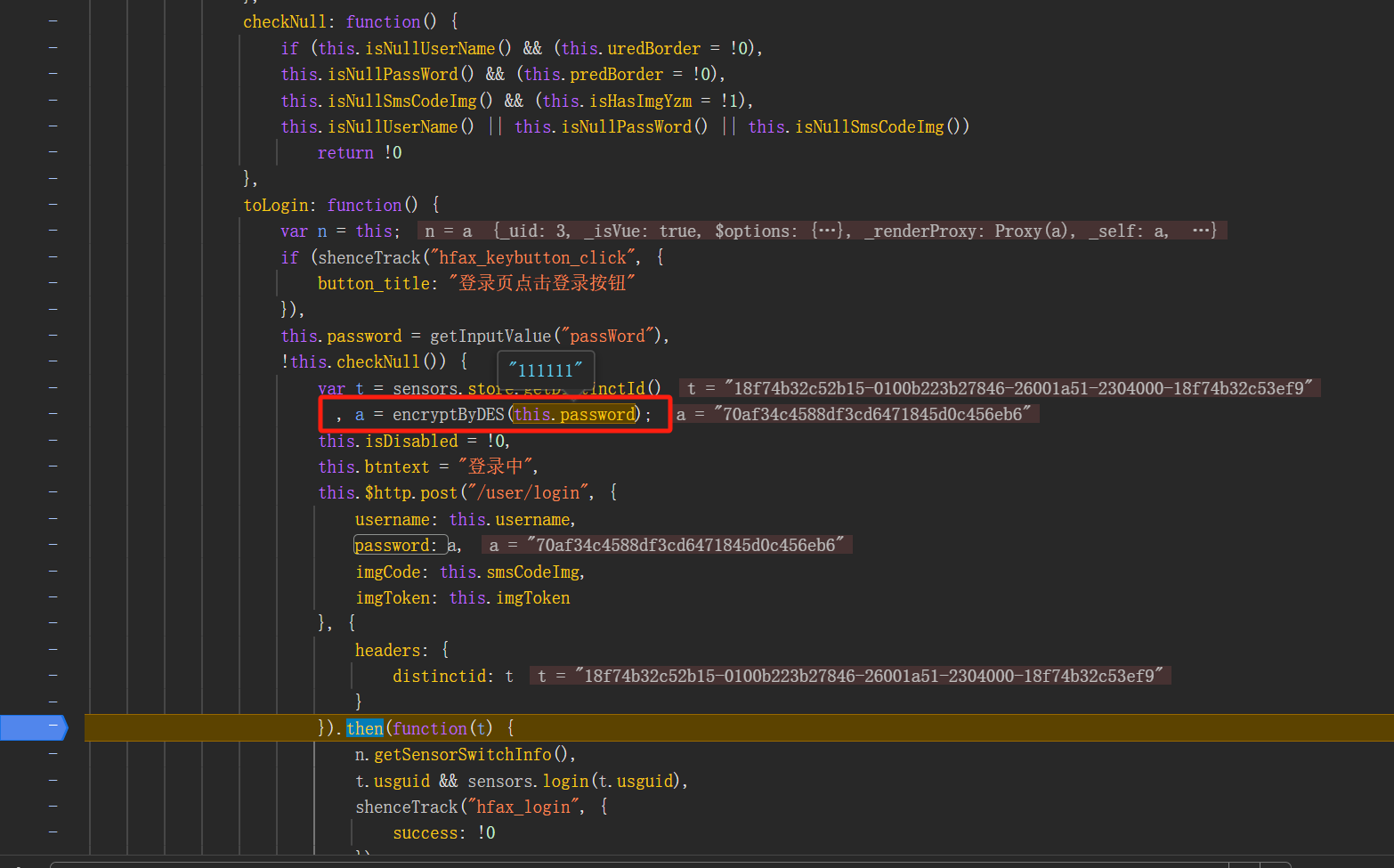Click the highlighted 'then' keyword on the paused line
1394x868 pixels.
tap(365, 728)
